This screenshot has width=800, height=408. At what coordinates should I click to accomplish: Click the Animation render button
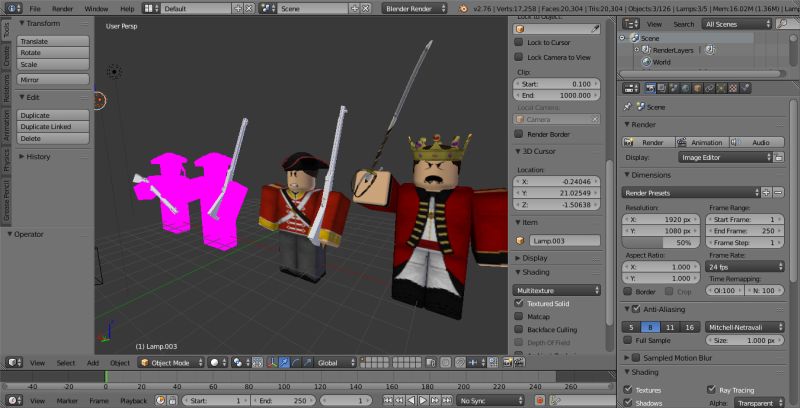(702, 142)
